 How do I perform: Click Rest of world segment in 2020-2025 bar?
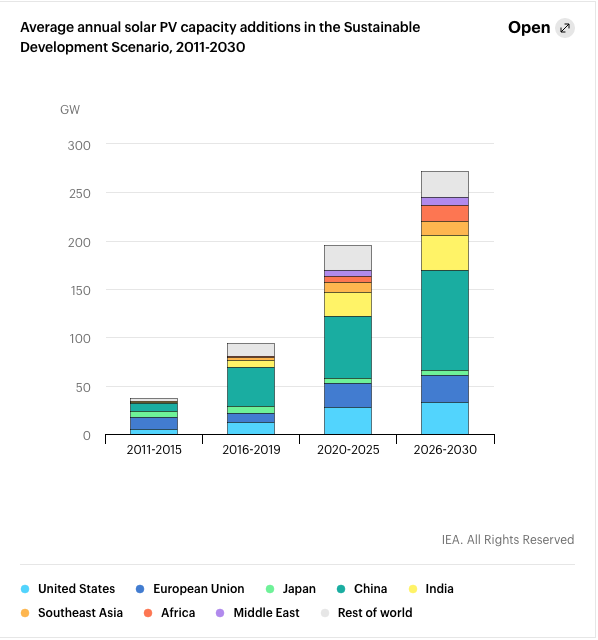[348, 258]
